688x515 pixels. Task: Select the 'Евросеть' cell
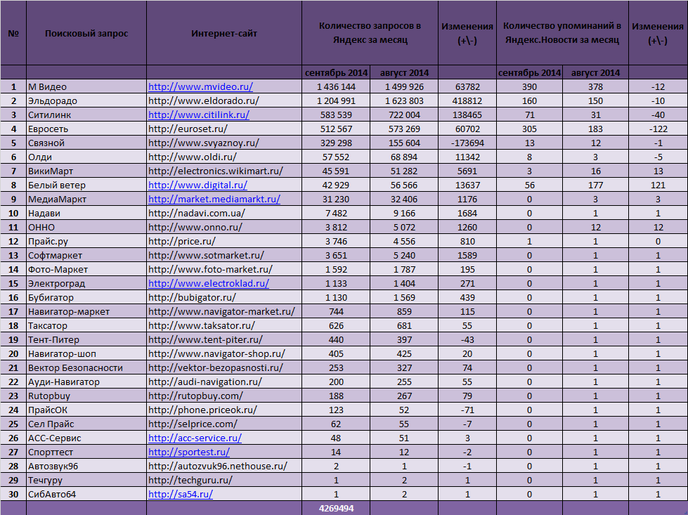[x=86, y=129]
